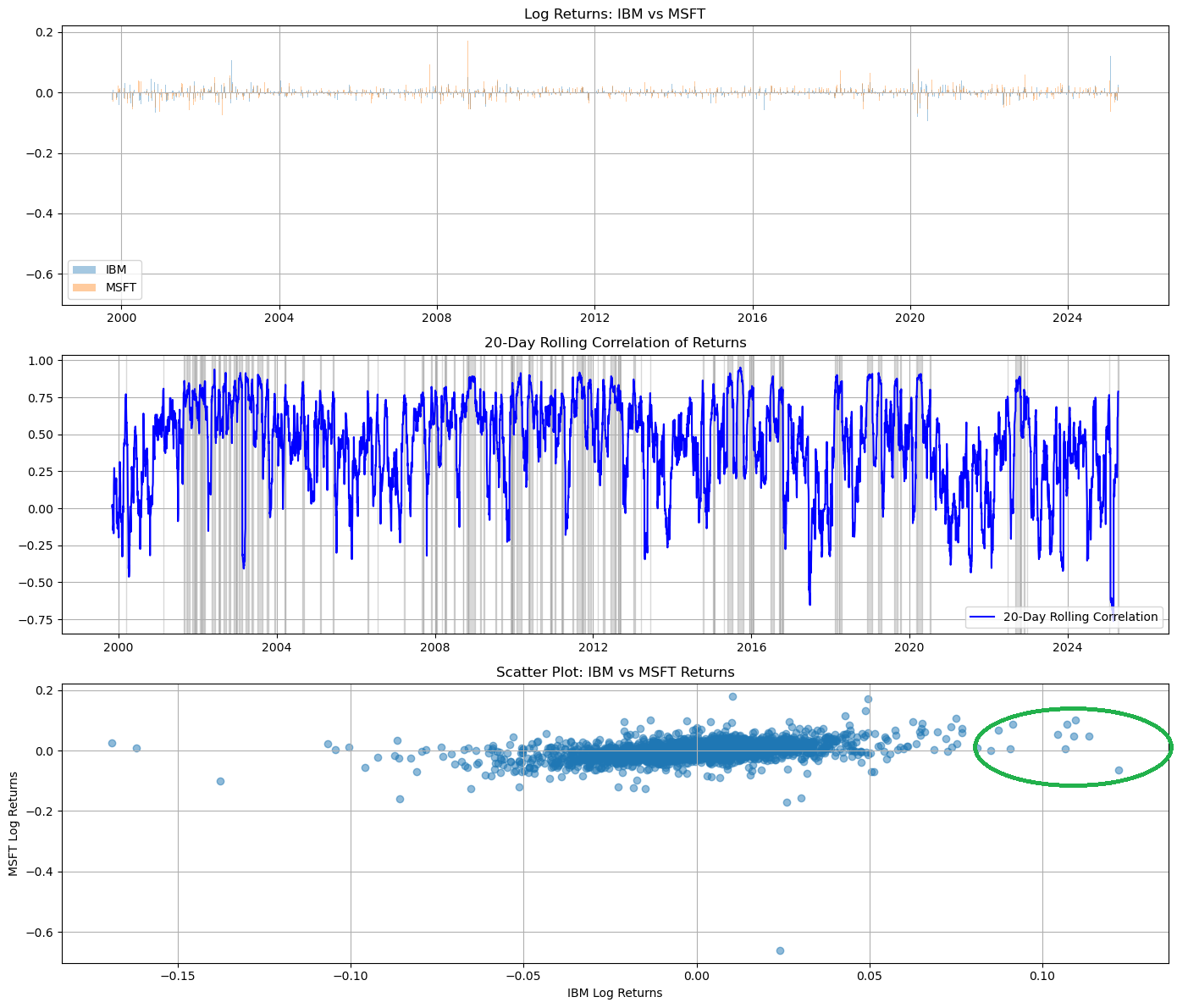Screen dimensions: 1177x1008
Task: Click the blue line sample in the correlation legend
Action: pyautogui.click(x=982, y=617)
